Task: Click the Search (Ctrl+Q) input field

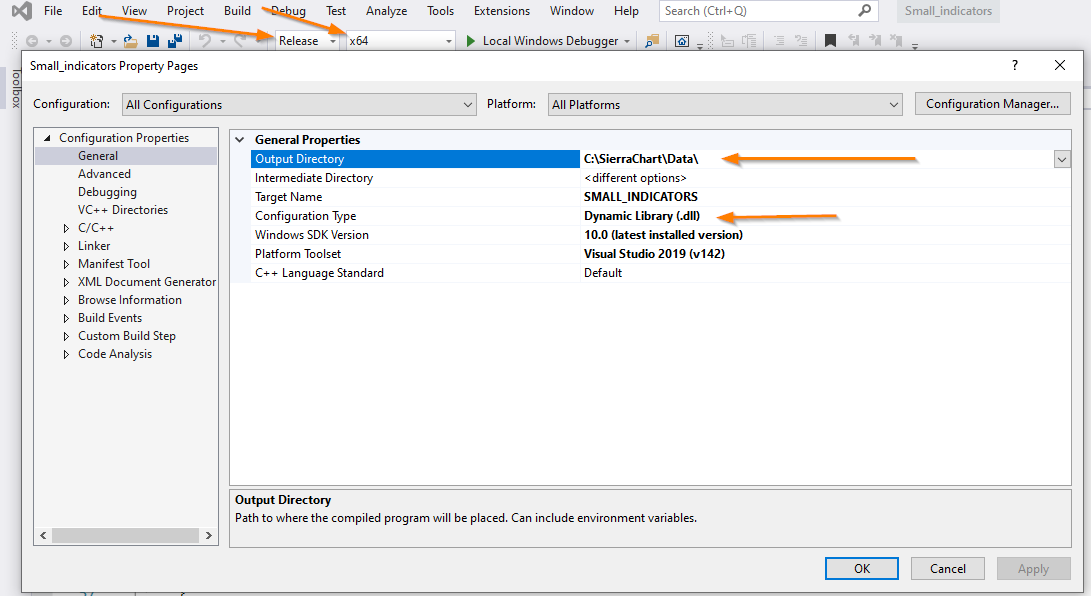Action: coord(768,10)
